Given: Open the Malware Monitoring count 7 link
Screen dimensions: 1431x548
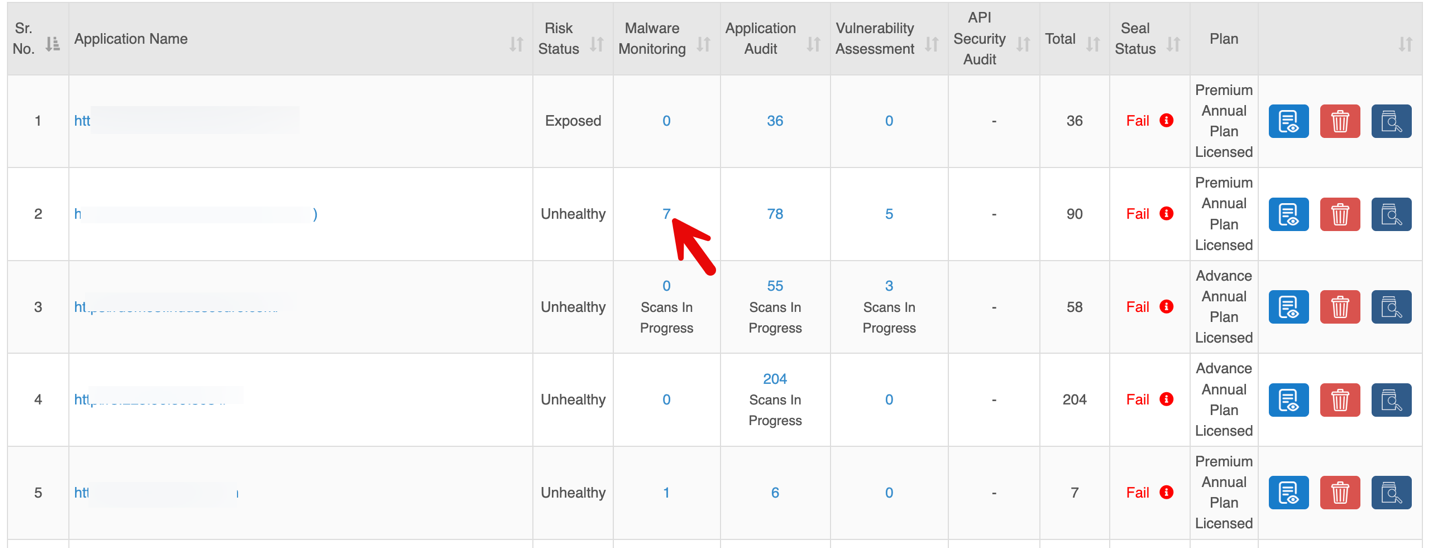Looking at the screenshot, I should 666,214.
